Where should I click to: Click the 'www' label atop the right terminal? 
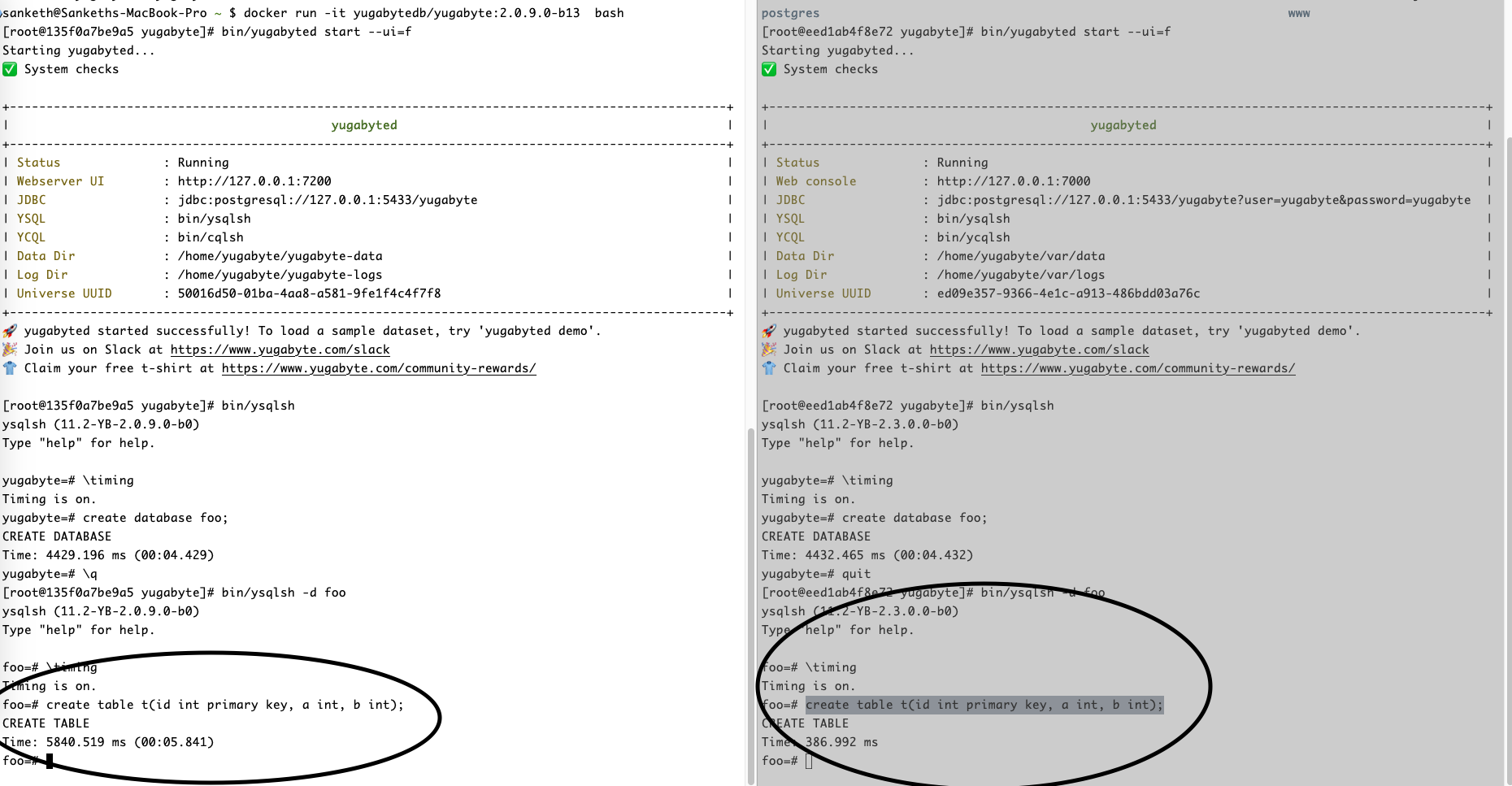click(x=1299, y=13)
